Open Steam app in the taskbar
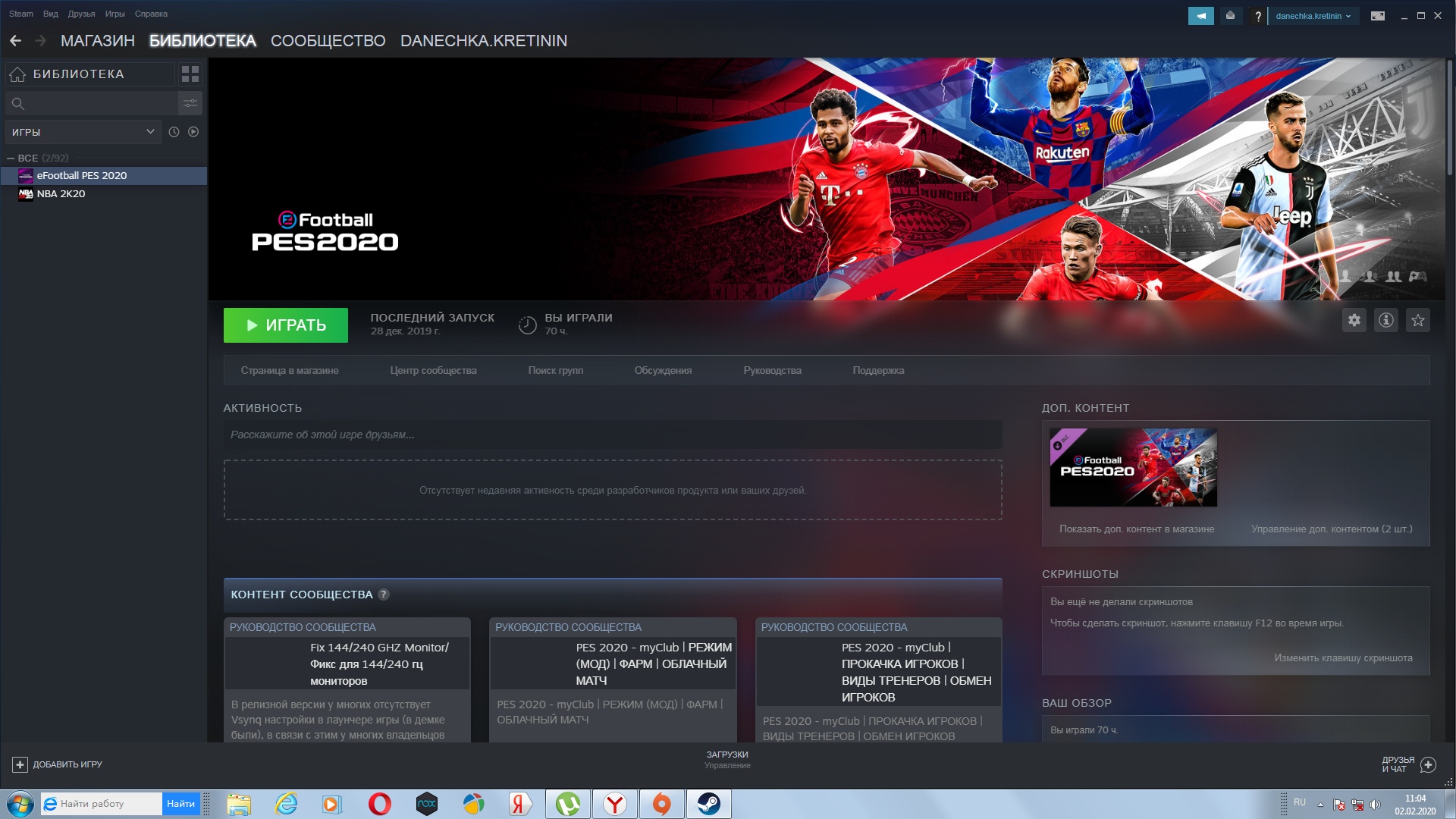The width and height of the screenshot is (1456, 819). 709,804
